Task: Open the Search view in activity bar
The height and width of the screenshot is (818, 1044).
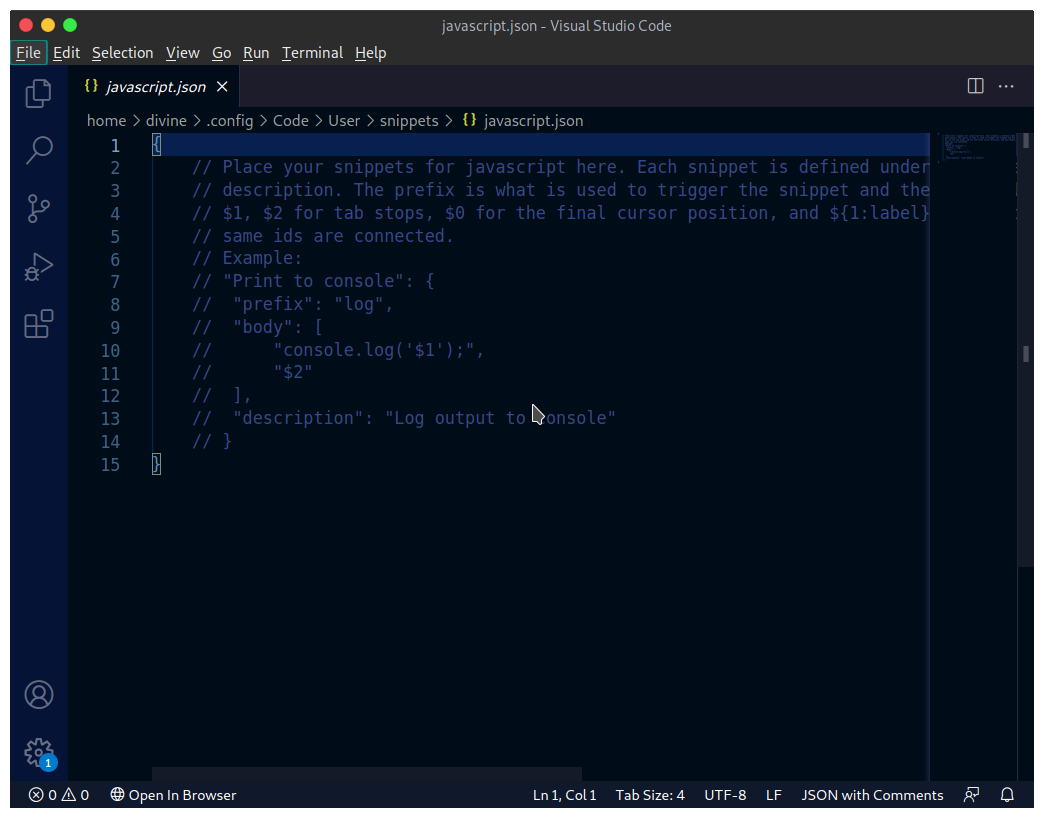Action: click(39, 150)
